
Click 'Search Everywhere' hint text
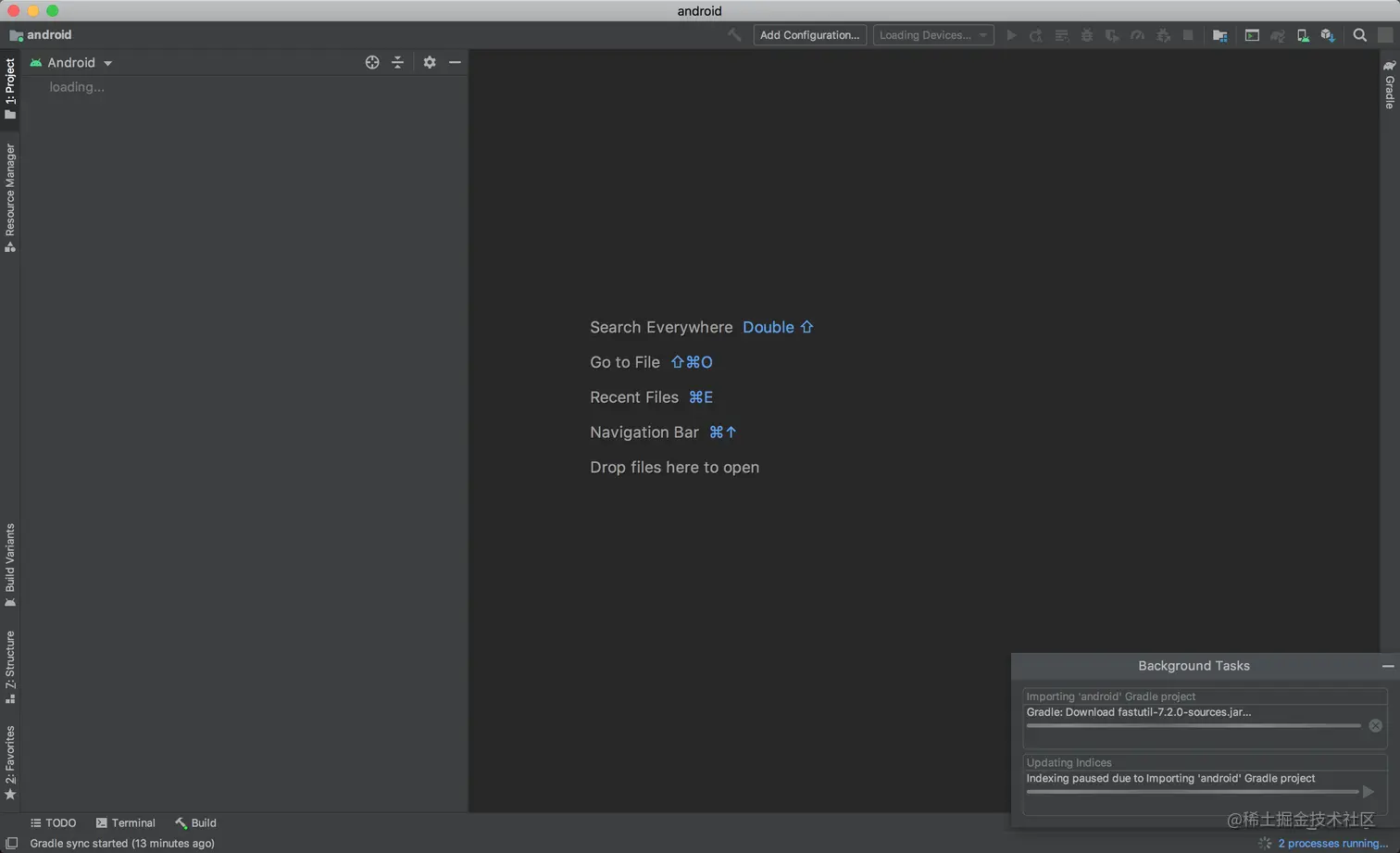pyautogui.click(x=661, y=327)
